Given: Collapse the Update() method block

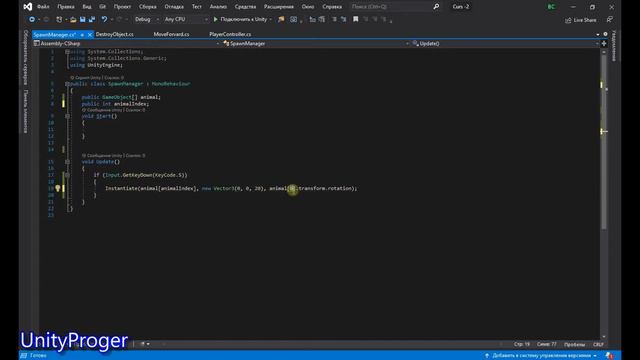Looking at the screenshot, I should click(x=67, y=162).
